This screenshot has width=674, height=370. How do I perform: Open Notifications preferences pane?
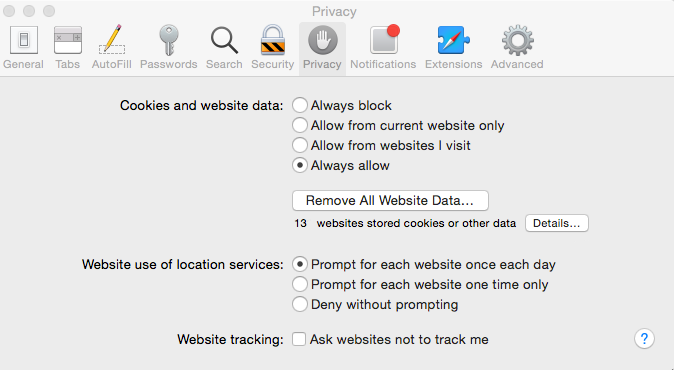click(383, 47)
